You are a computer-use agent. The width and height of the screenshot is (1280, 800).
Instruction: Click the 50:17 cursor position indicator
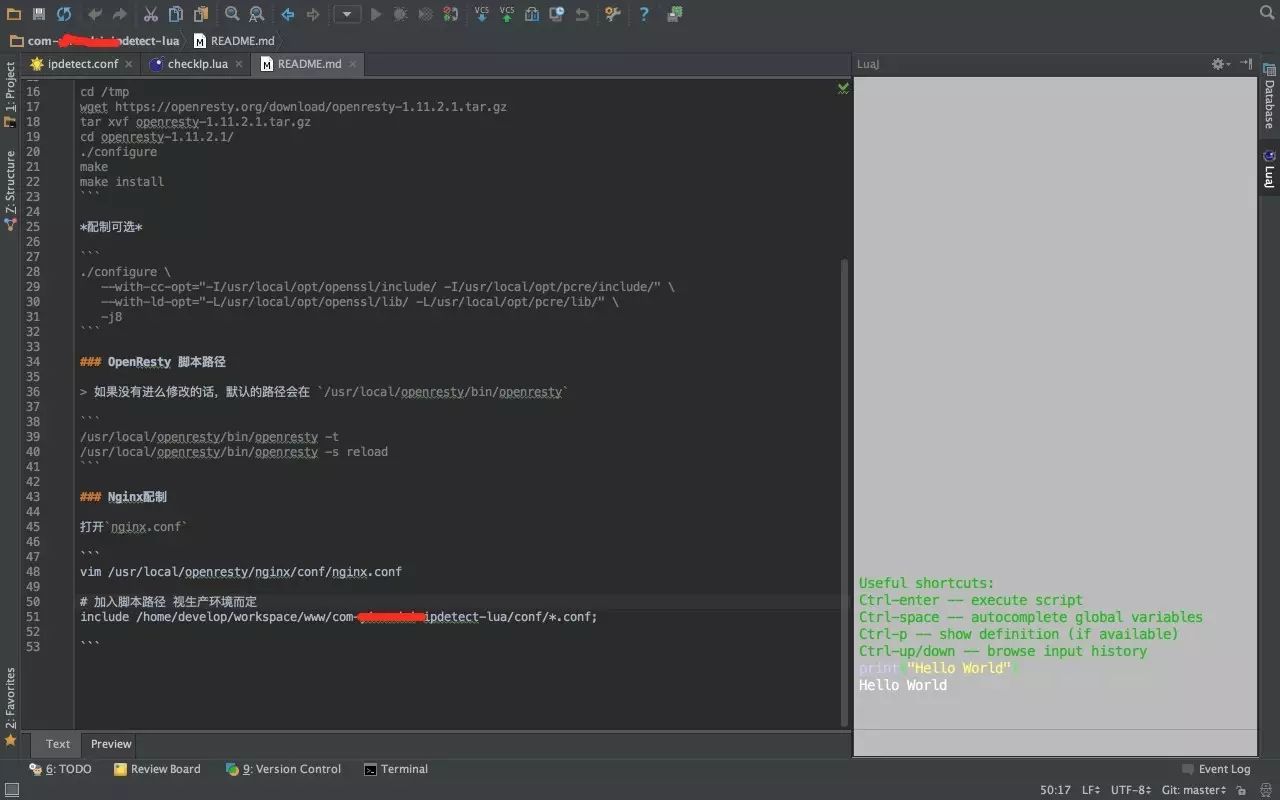tap(1055, 790)
